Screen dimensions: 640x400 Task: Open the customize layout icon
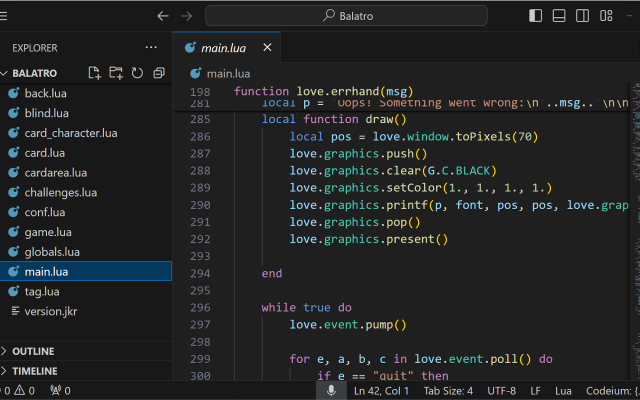[606, 16]
